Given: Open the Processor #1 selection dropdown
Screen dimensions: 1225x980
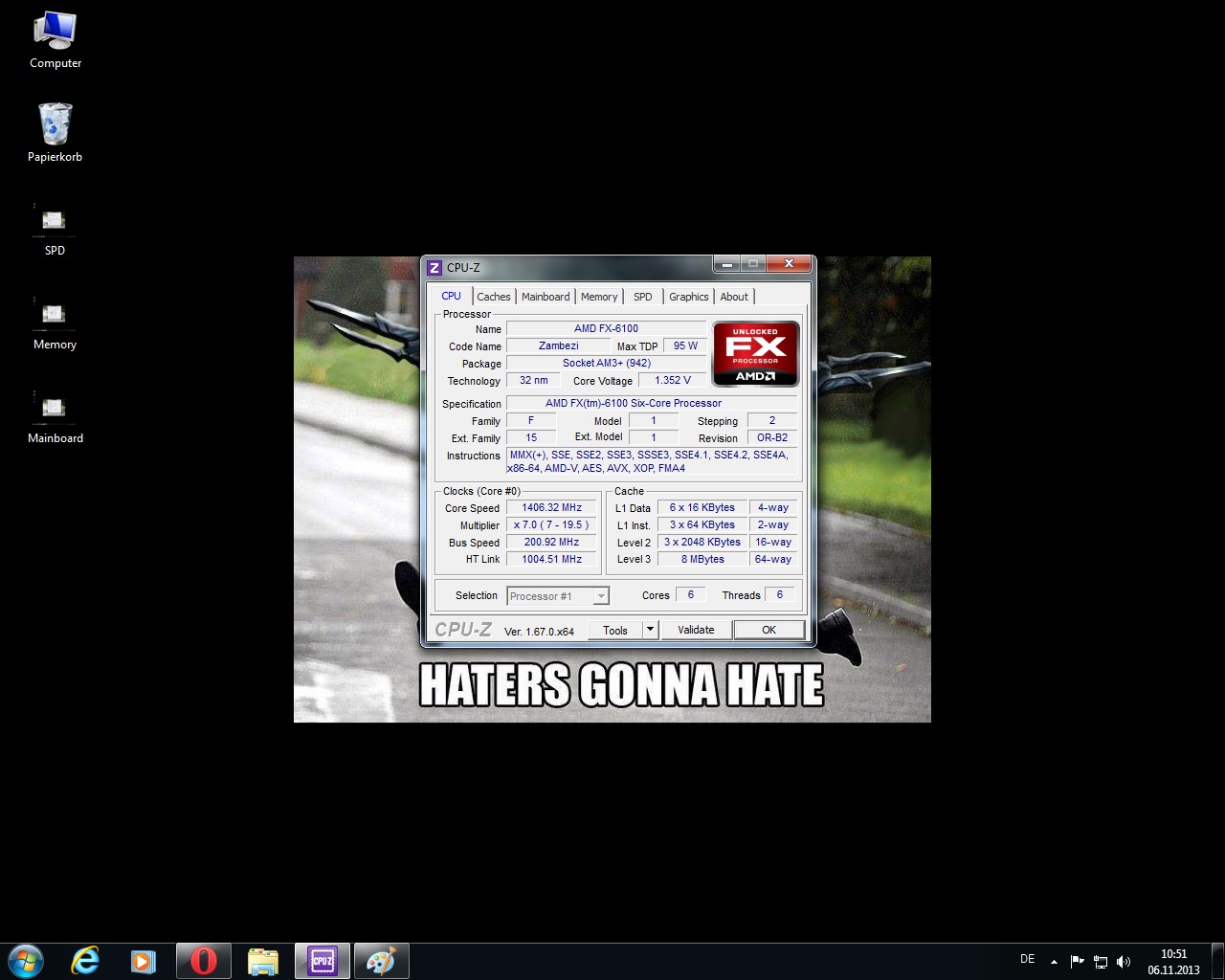Looking at the screenshot, I should pos(558,596).
